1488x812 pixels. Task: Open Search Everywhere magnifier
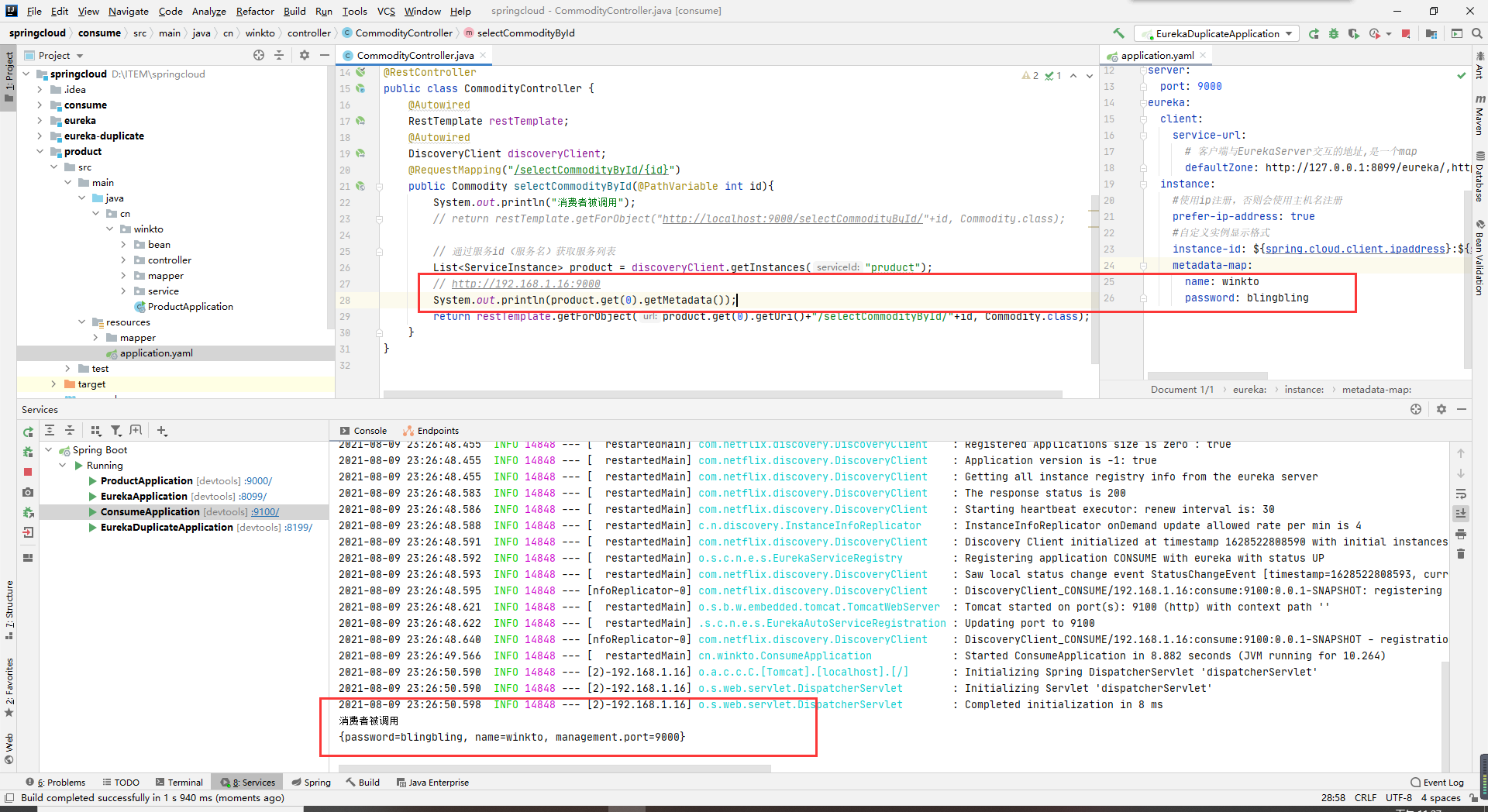pyautogui.click(x=1476, y=33)
